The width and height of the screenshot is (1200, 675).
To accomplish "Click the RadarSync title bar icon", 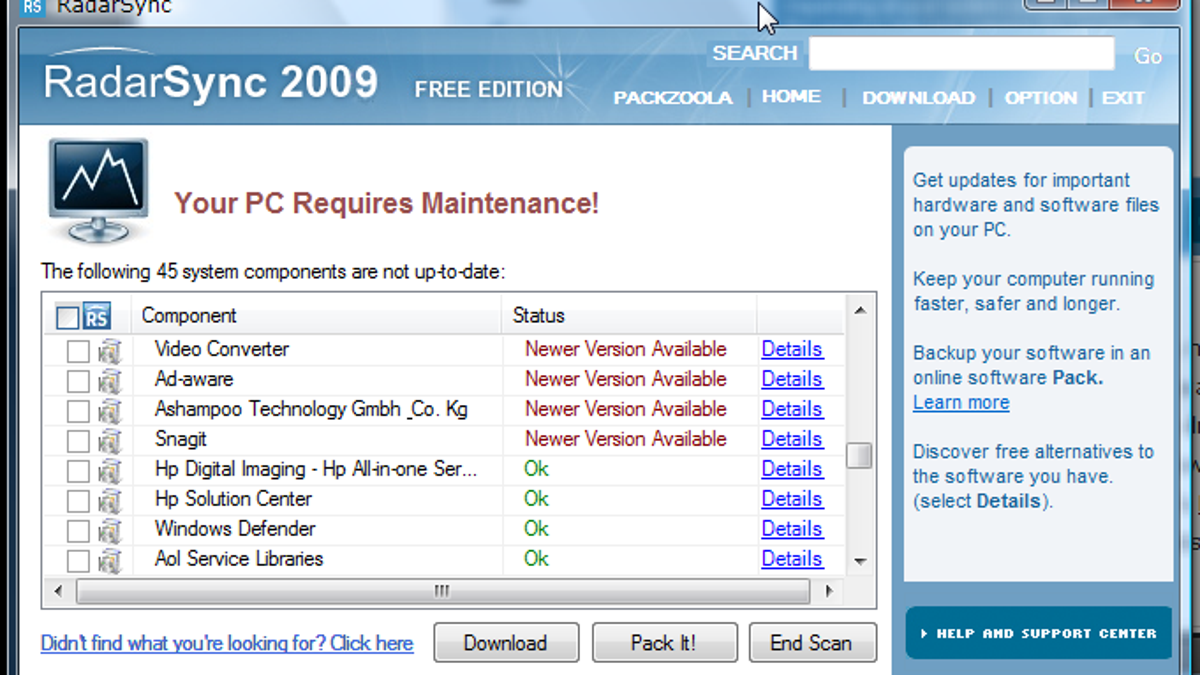I will [x=33, y=7].
